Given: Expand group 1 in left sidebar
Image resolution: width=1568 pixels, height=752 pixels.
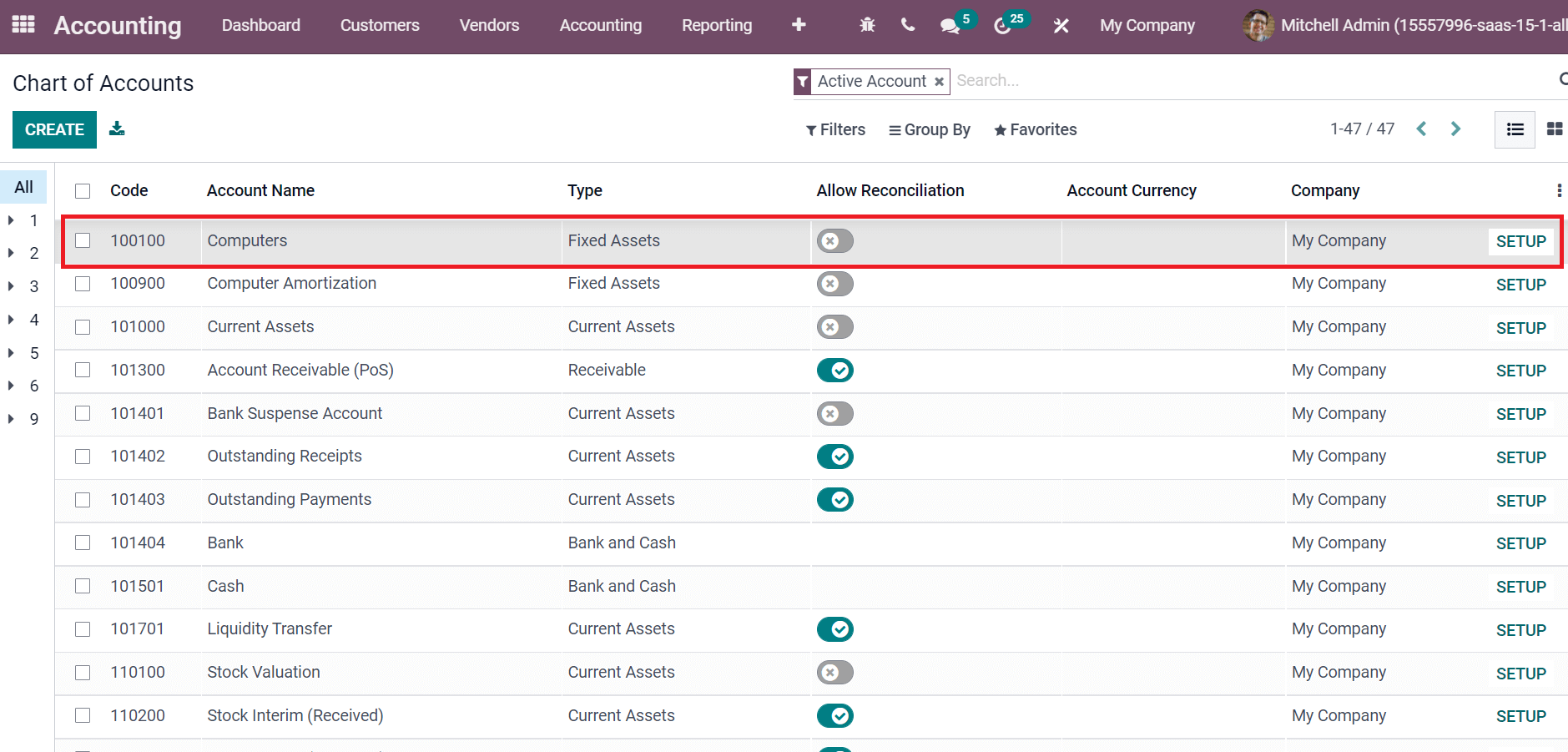Looking at the screenshot, I should click(x=11, y=220).
